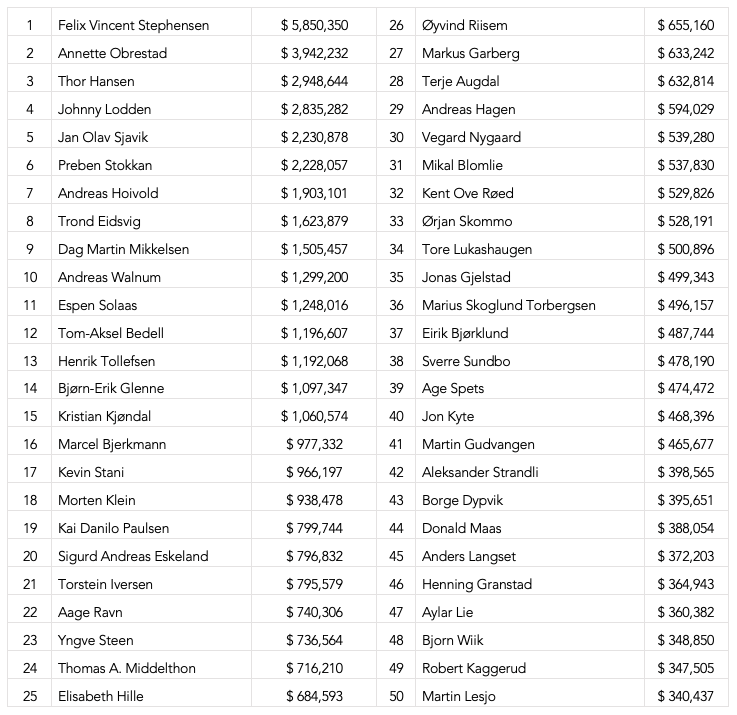Image resolution: width=737 pixels, height=715 pixels.
Task: Click on Aylar Lie's name
Action: (x=448, y=612)
